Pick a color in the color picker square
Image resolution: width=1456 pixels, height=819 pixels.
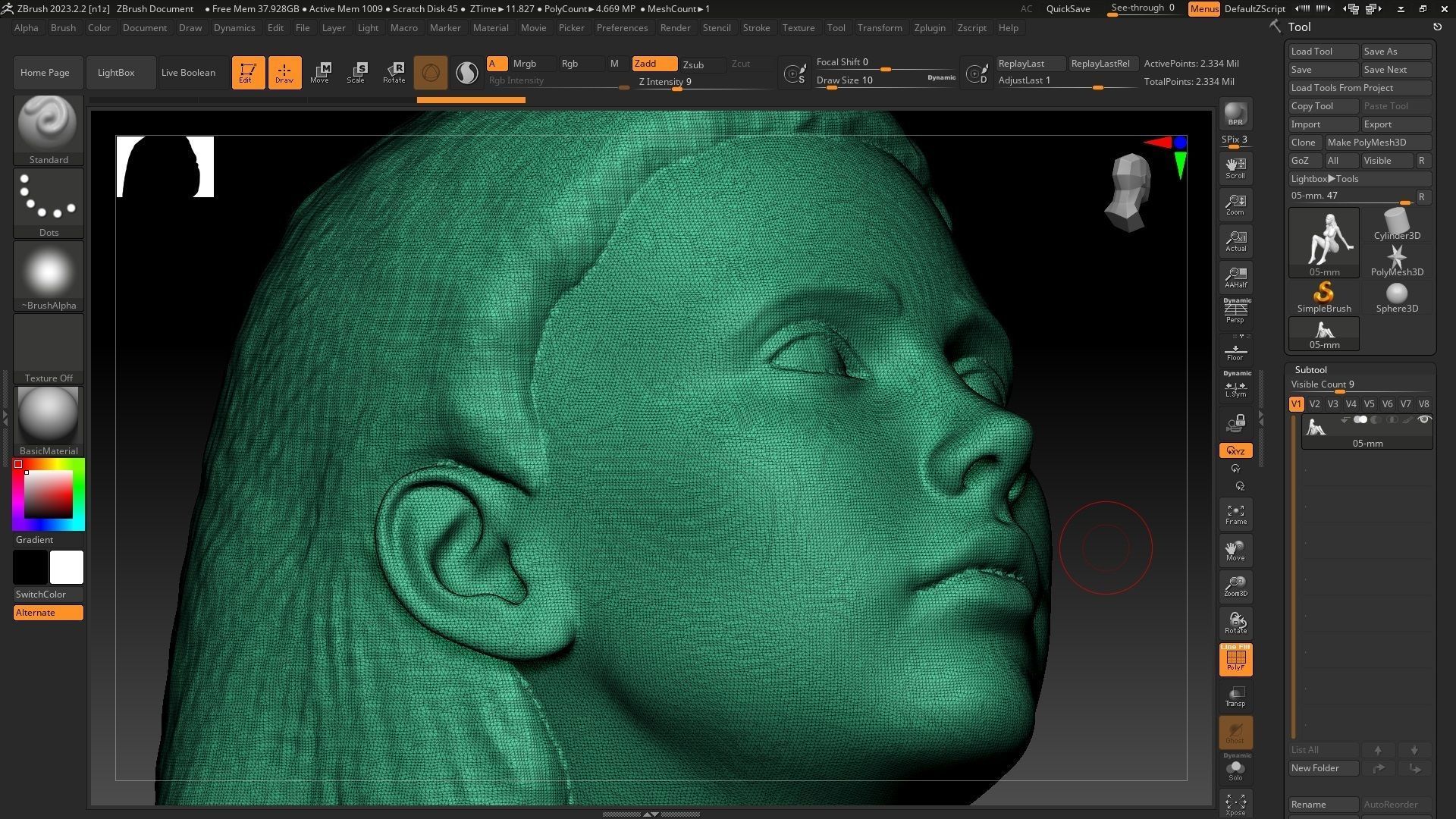(x=49, y=494)
